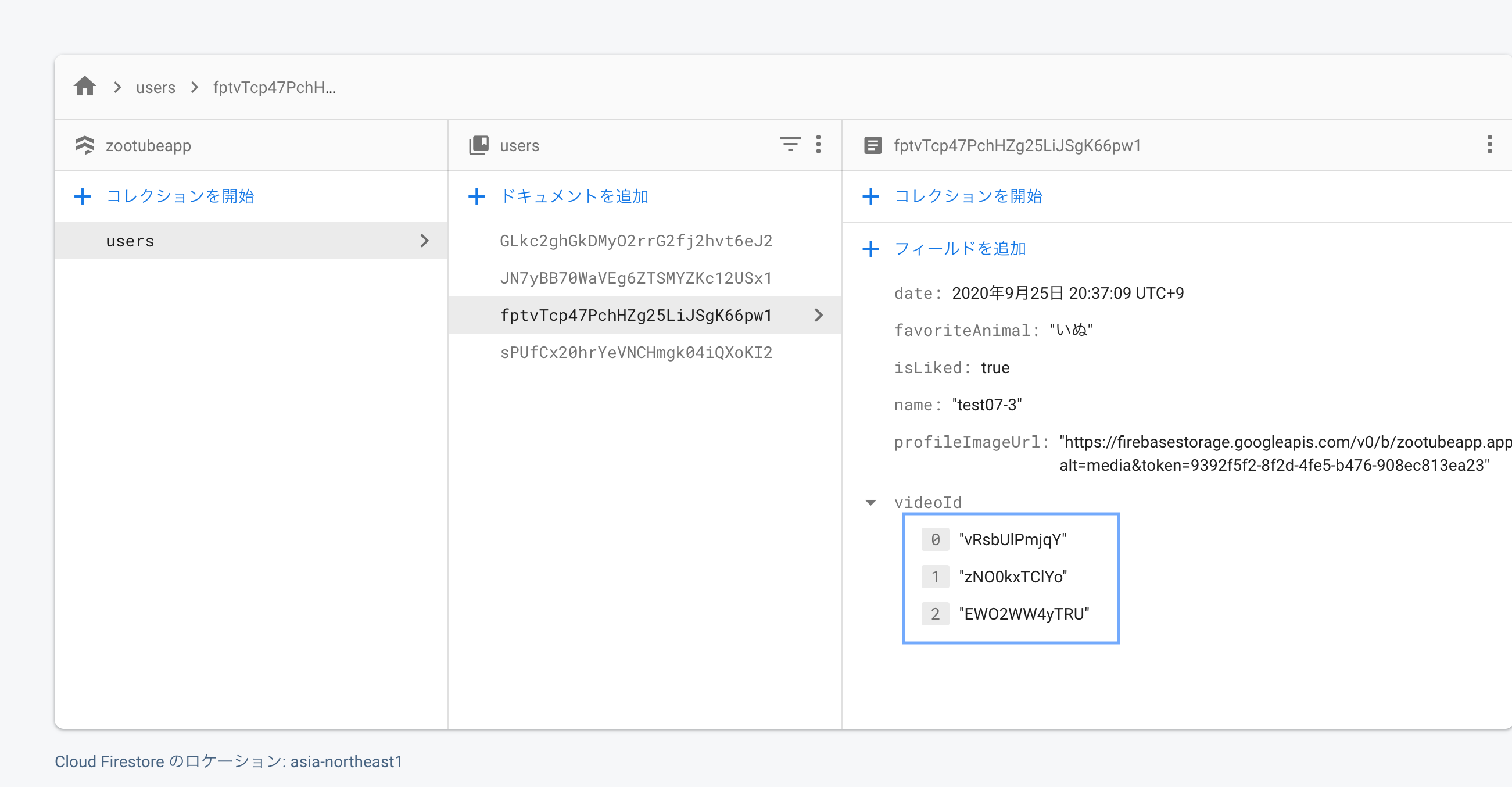Click the chevron beside the selected fptvTcp47 document
This screenshot has height=787, width=1512.
[x=819, y=316]
